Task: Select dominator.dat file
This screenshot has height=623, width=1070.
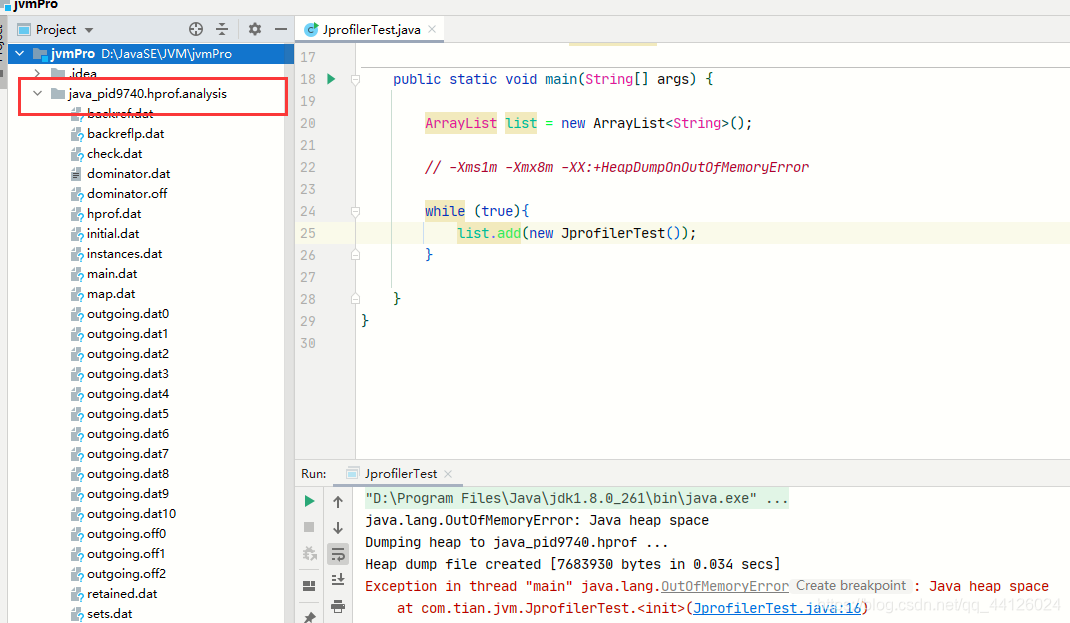Action: point(128,173)
